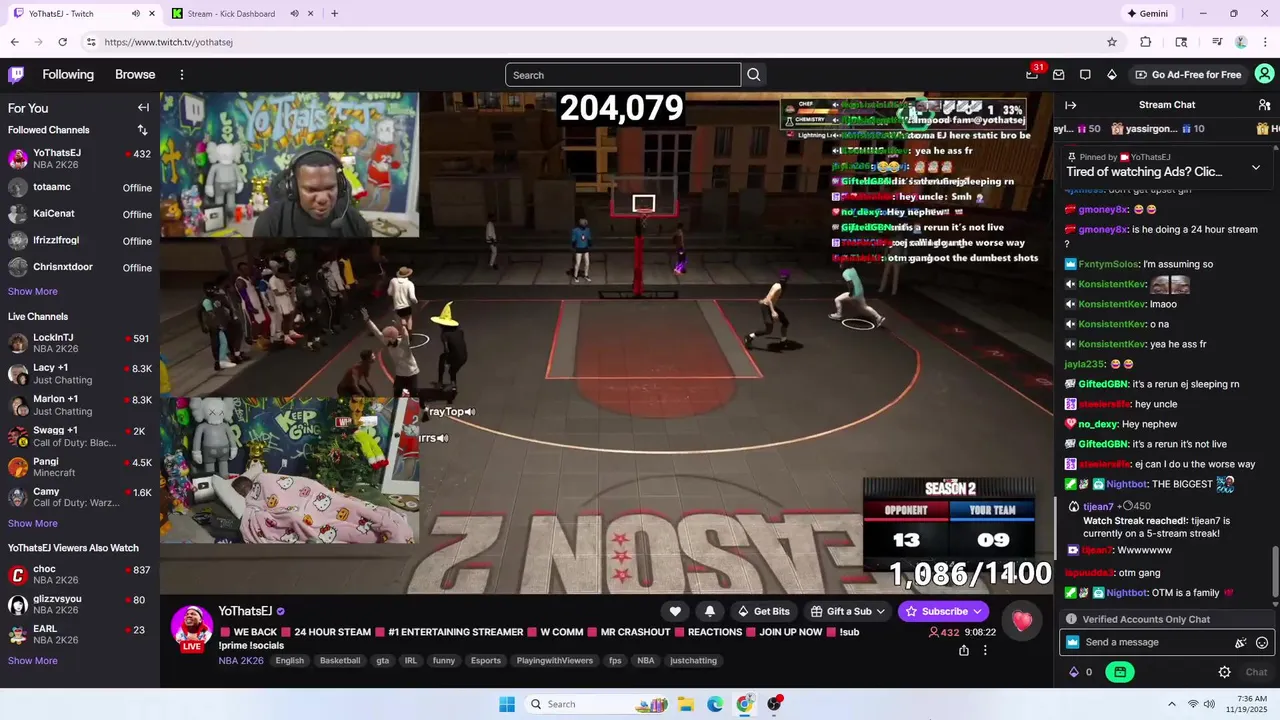Open the Gift a Sub dropdown
1280x720 pixels.
(x=849, y=611)
